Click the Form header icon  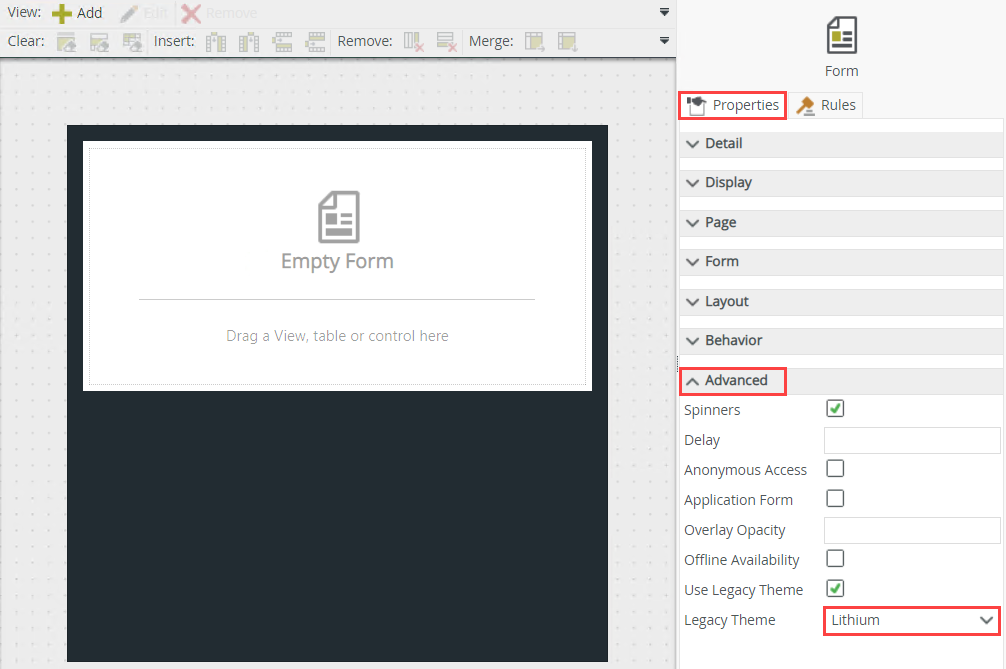(841, 33)
